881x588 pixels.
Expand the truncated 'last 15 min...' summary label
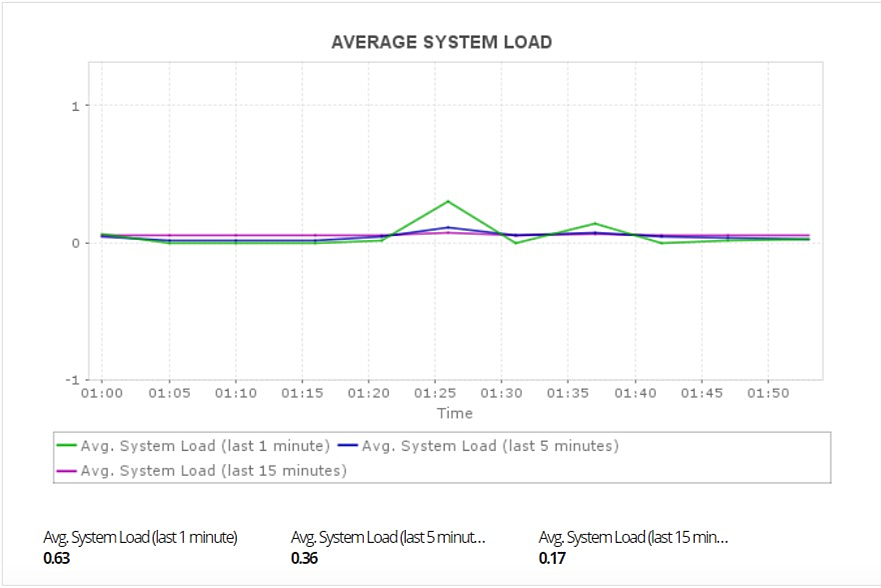(636, 536)
